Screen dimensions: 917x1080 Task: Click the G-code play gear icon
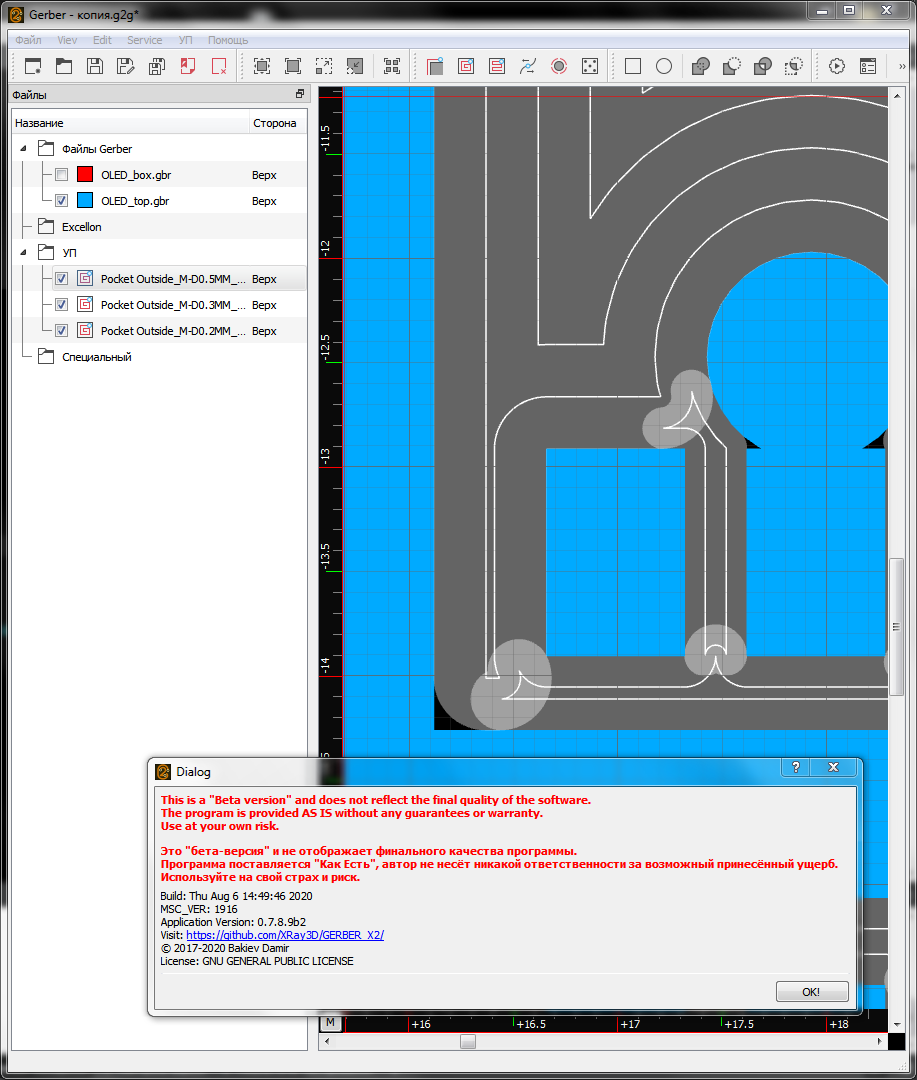click(x=836, y=66)
